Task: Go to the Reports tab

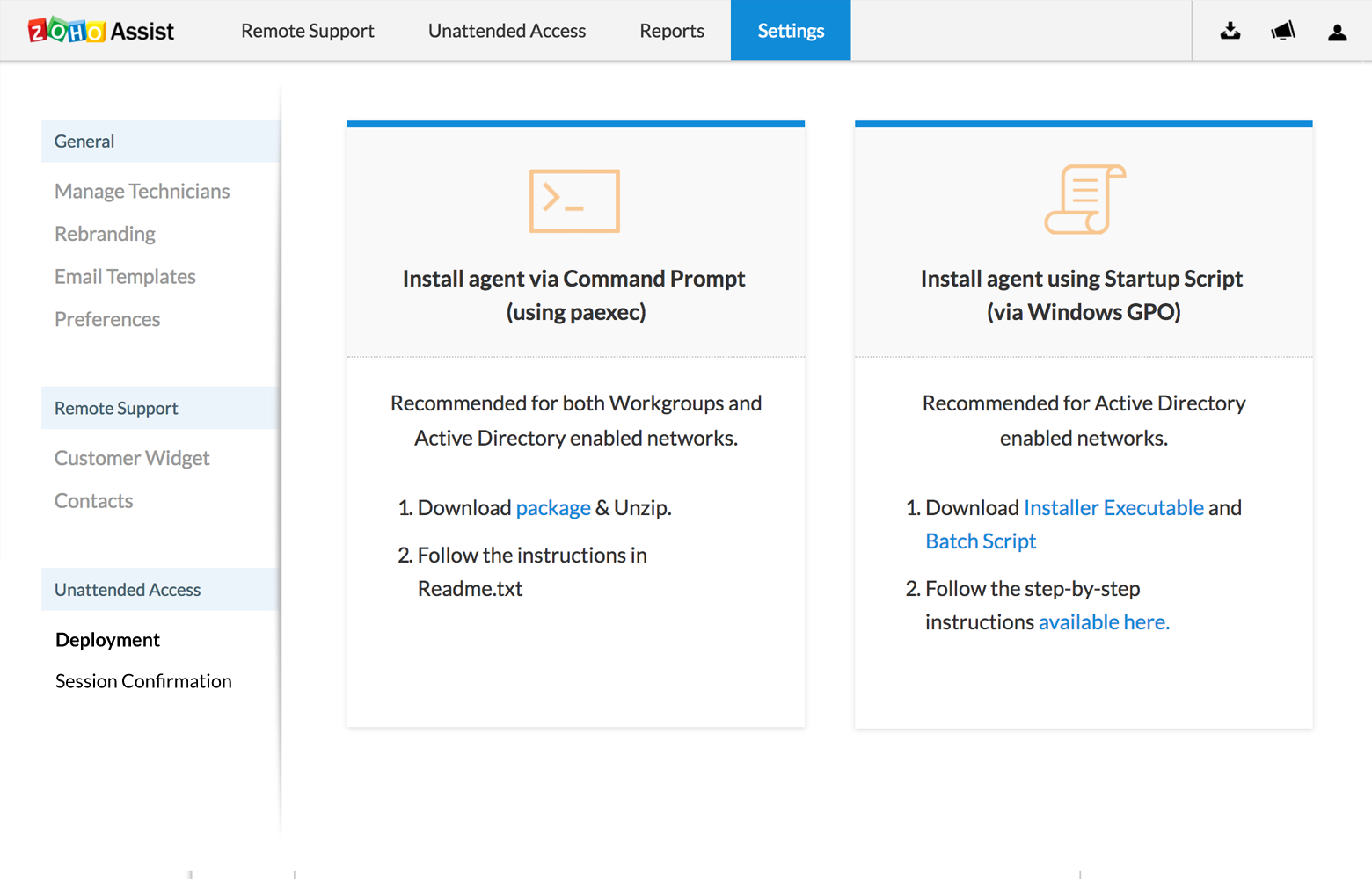Action: click(x=672, y=31)
